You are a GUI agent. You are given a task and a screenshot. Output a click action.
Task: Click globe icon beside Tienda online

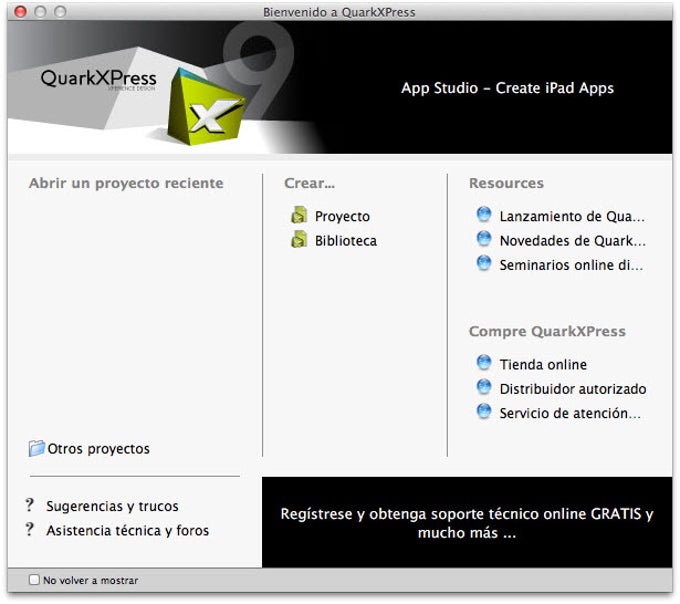point(484,363)
